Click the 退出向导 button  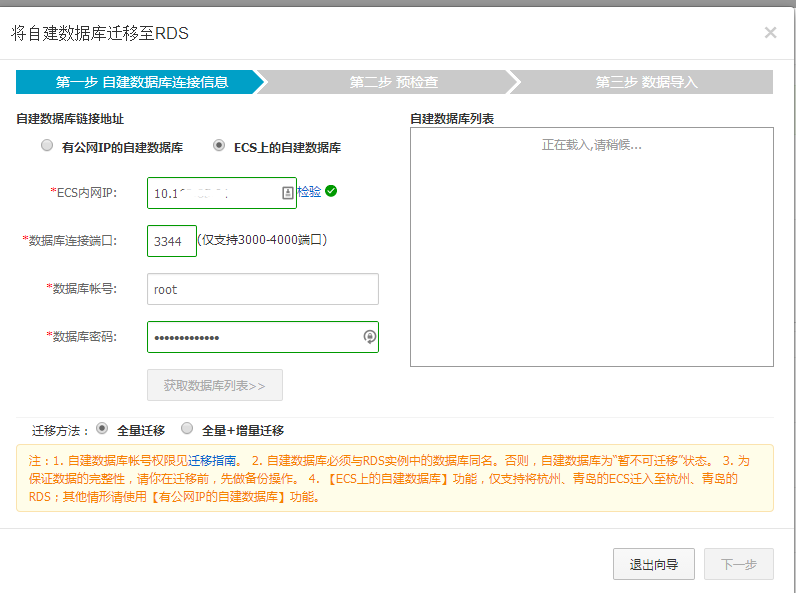pos(653,564)
